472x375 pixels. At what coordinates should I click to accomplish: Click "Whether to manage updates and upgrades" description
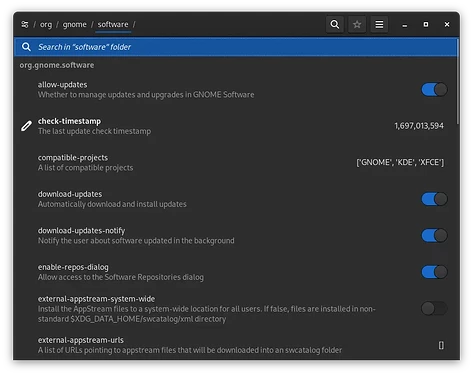pos(146,95)
